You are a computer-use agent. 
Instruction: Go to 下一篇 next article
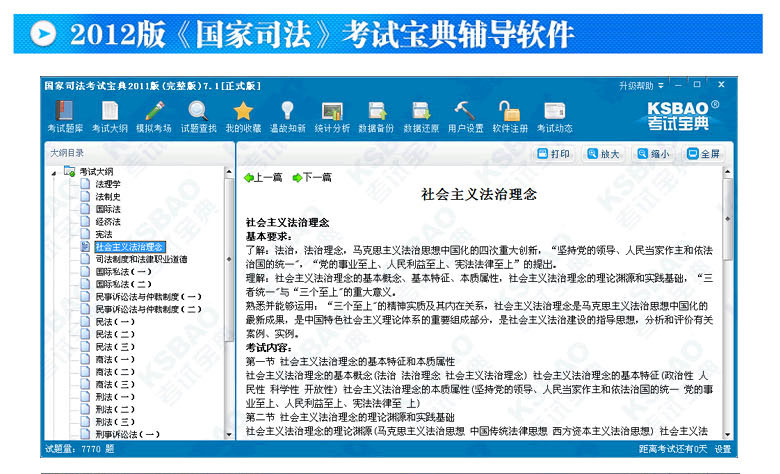312,178
